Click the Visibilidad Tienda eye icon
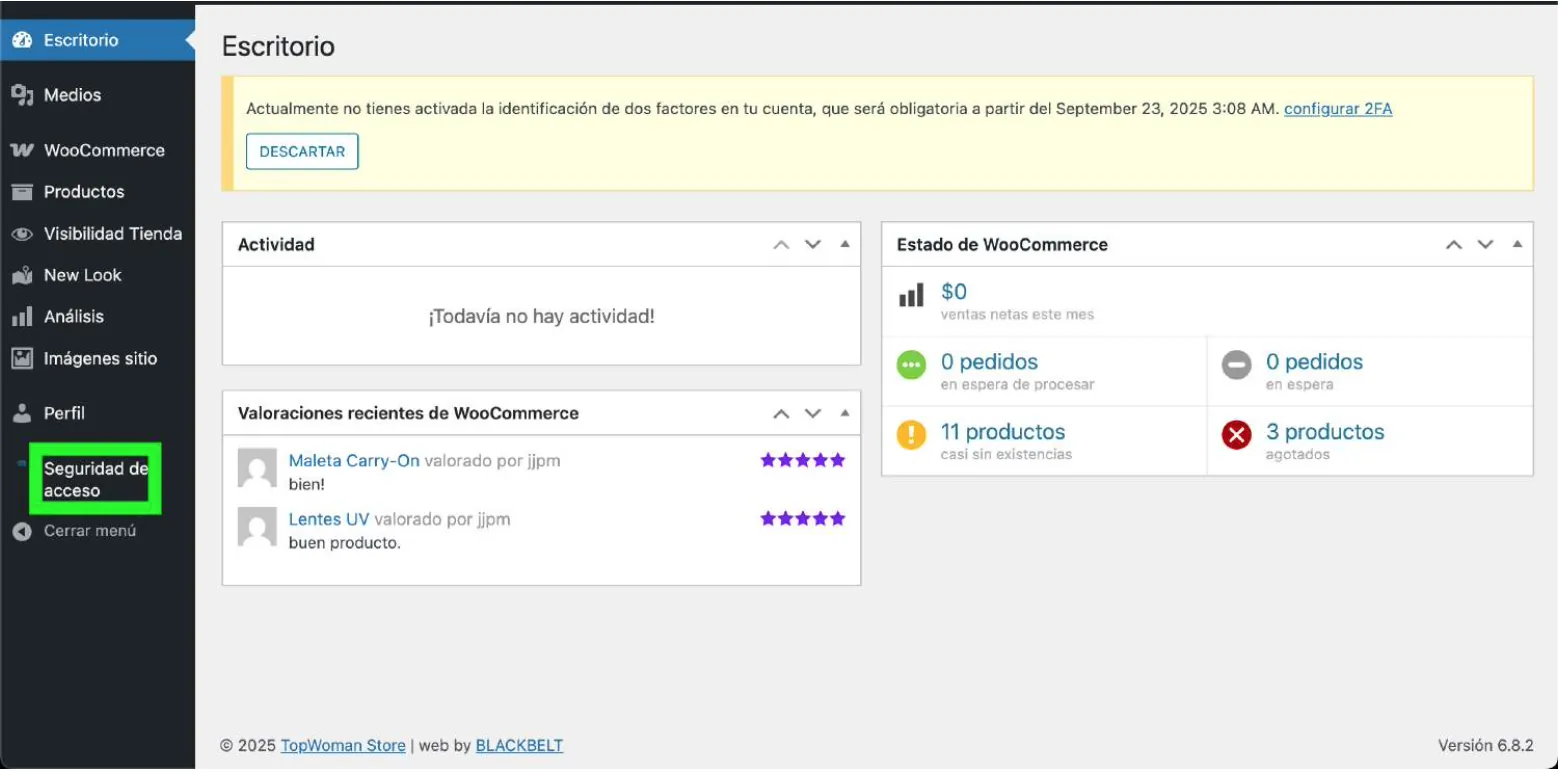This screenshot has height=772, width=1562. click(x=22, y=234)
